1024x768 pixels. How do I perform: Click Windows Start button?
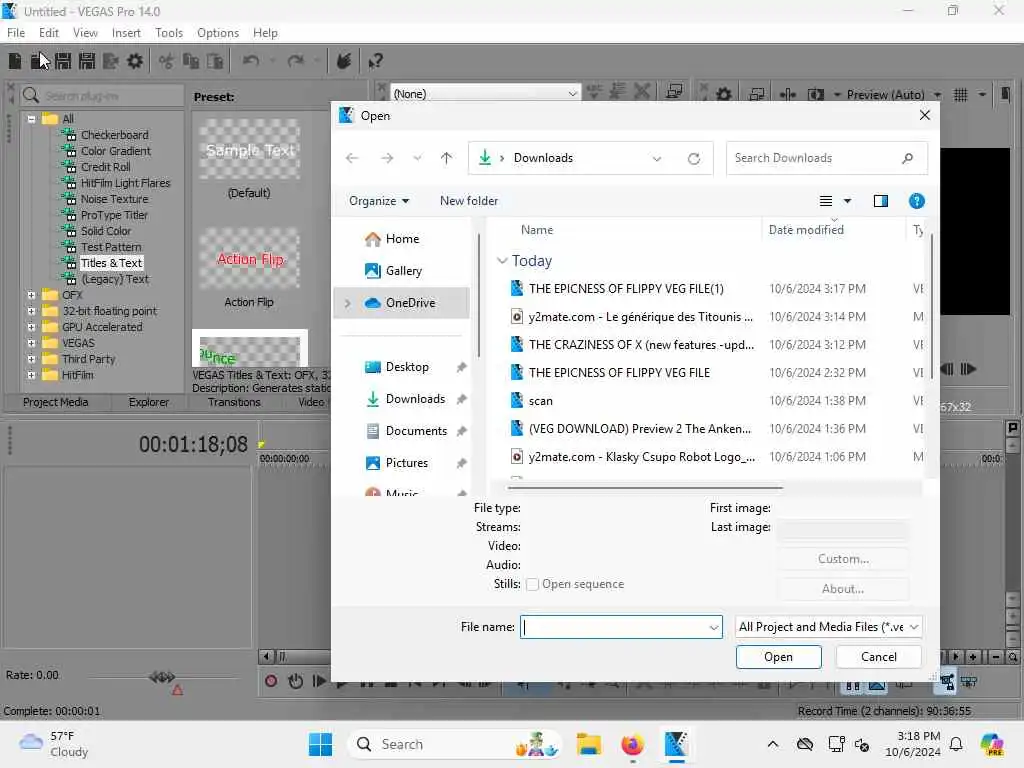coord(321,744)
